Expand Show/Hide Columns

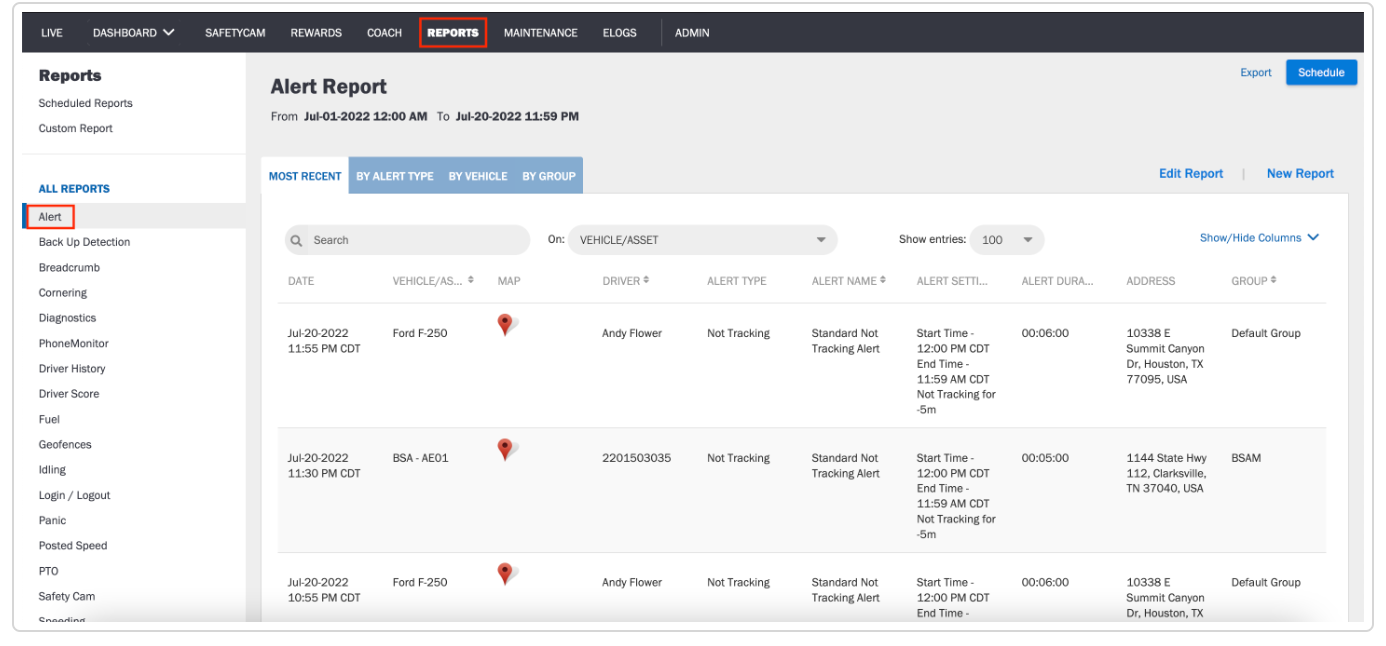(x=1260, y=238)
